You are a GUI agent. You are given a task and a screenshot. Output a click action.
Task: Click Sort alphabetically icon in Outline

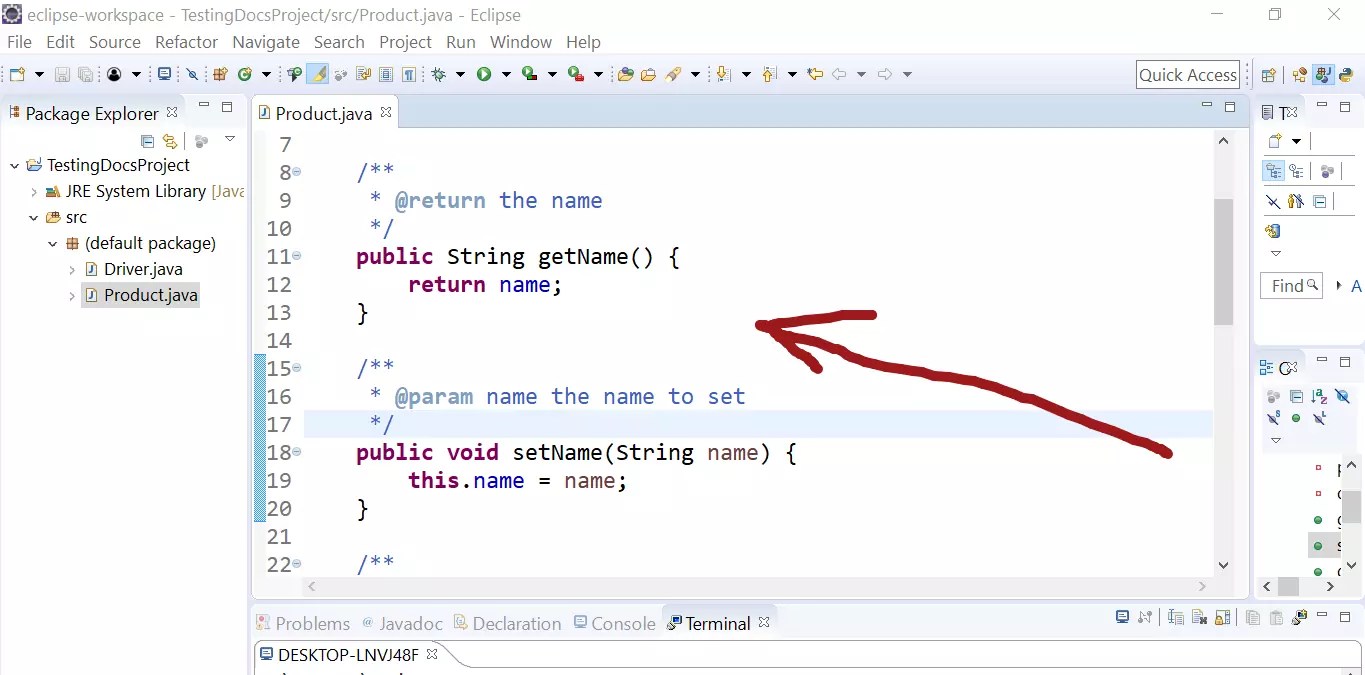coord(1319,396)
